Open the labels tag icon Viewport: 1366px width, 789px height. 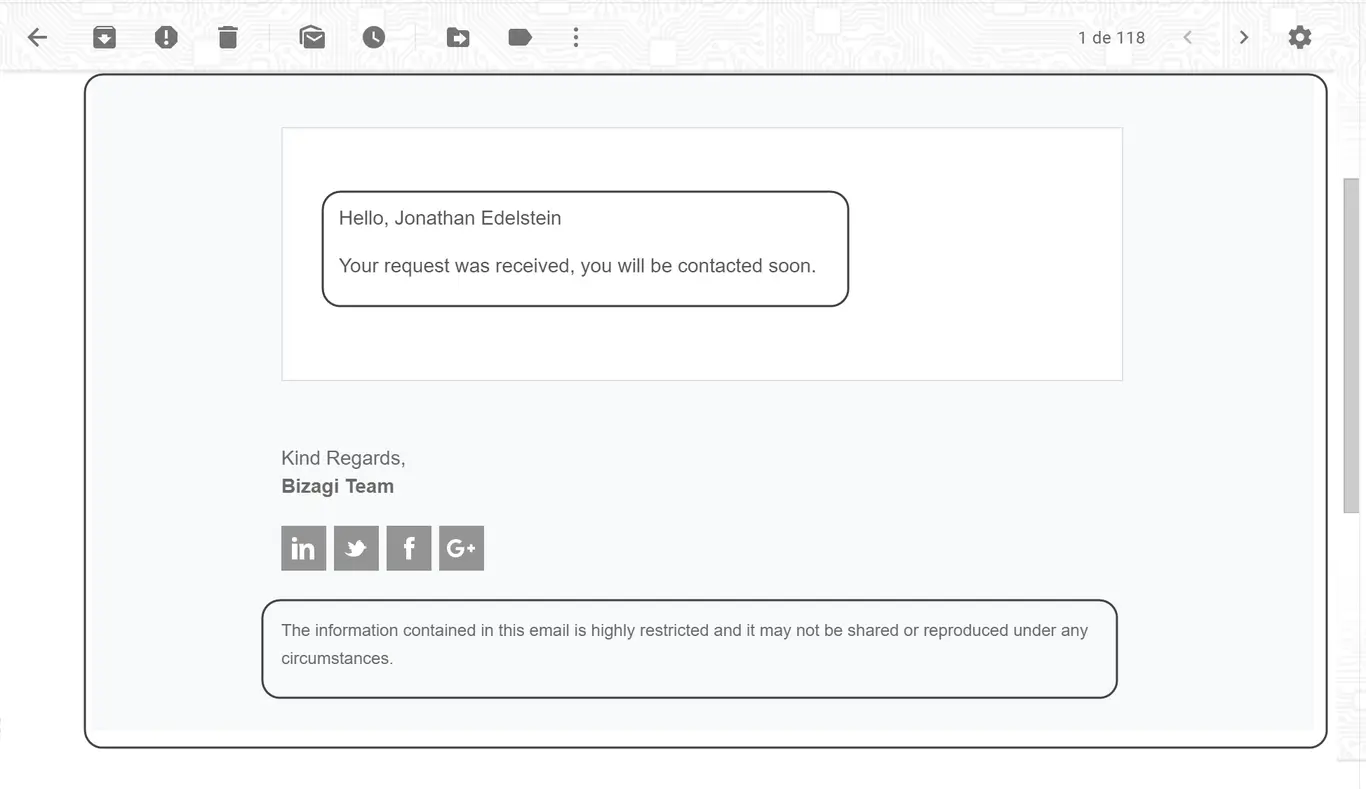[x=520, y=38]
